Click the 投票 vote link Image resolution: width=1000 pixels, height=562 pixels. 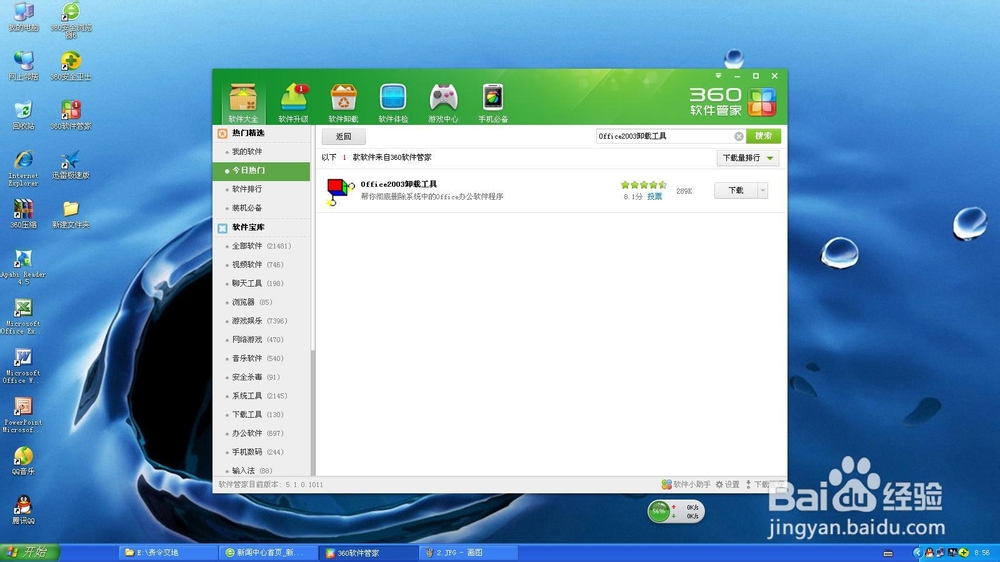[654, 197]
